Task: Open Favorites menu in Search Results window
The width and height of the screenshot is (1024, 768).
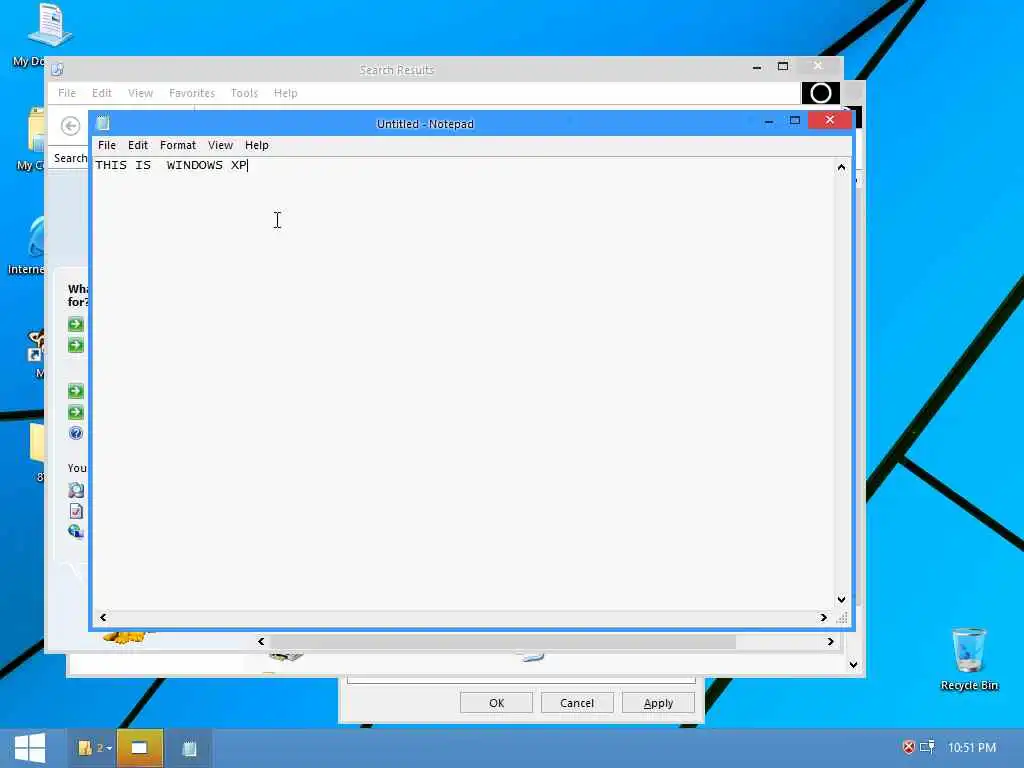Action: coord(192,93)
